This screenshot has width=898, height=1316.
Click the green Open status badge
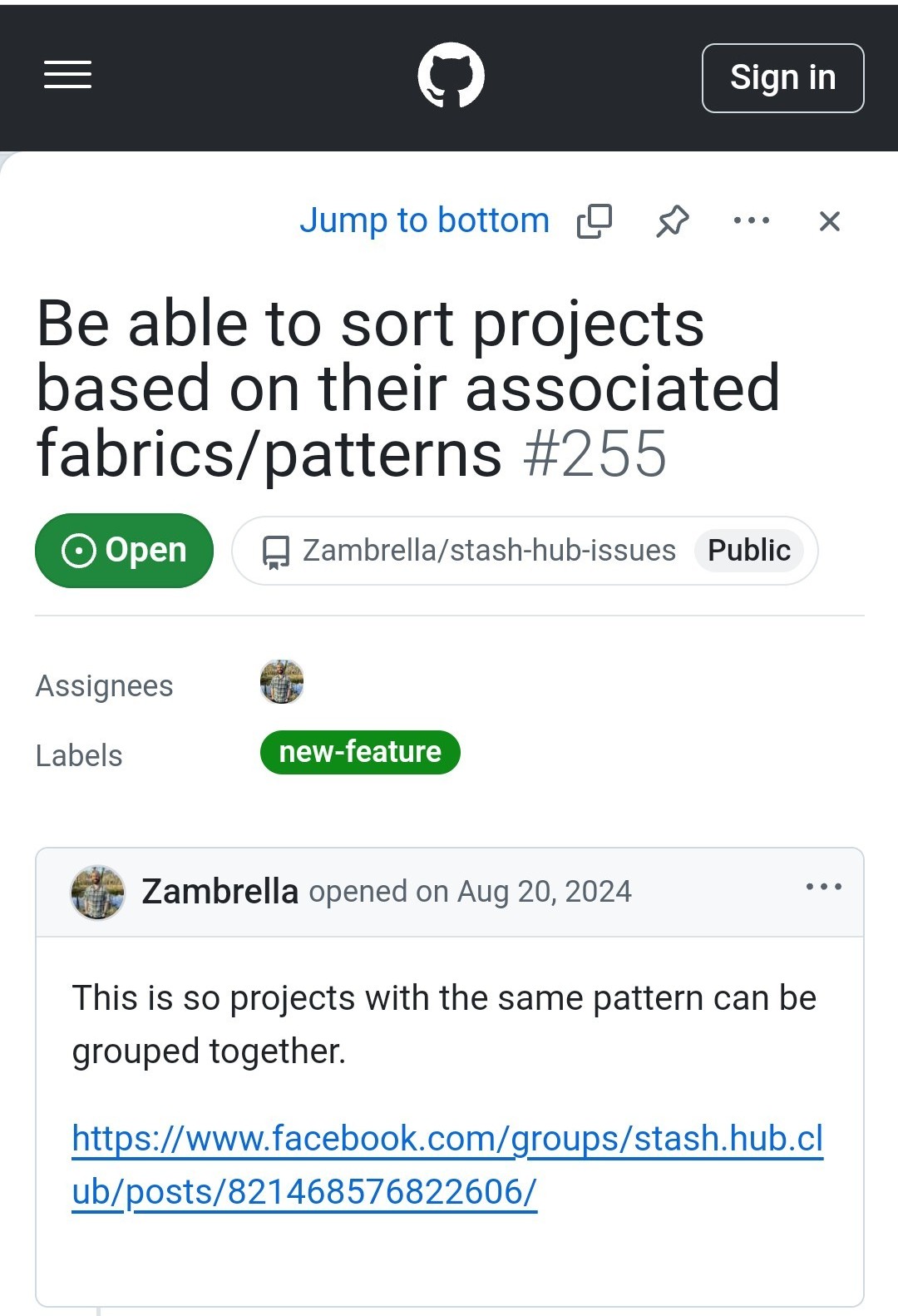pos(124,551)
